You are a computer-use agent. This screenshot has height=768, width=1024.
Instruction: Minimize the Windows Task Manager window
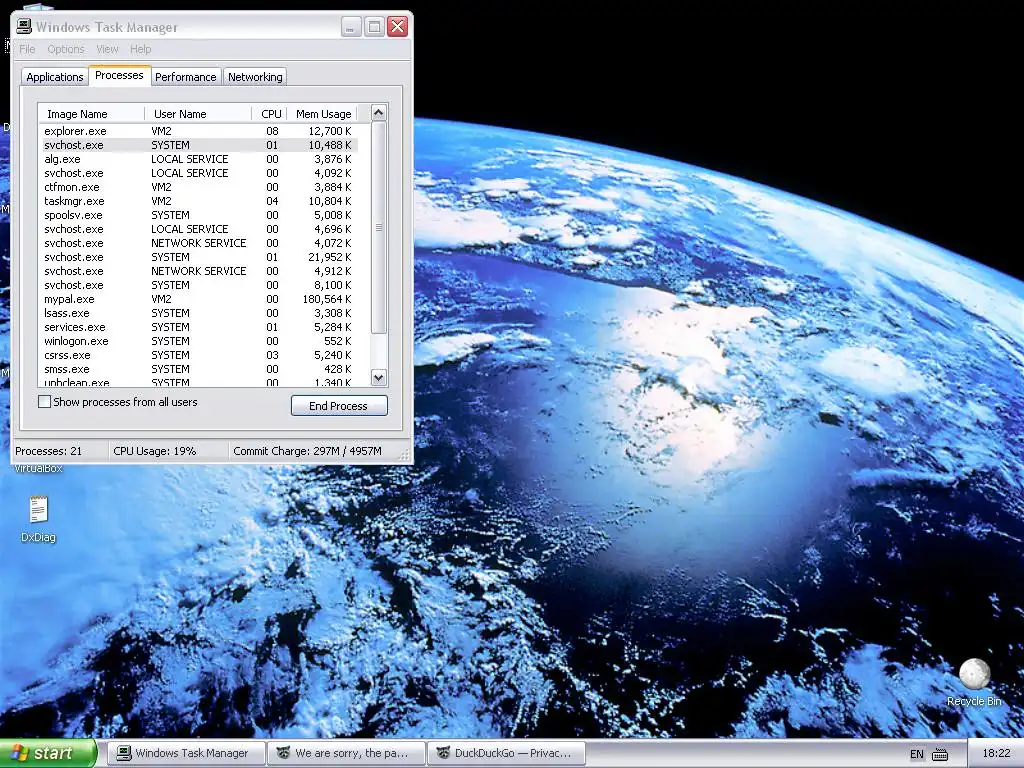351,27
